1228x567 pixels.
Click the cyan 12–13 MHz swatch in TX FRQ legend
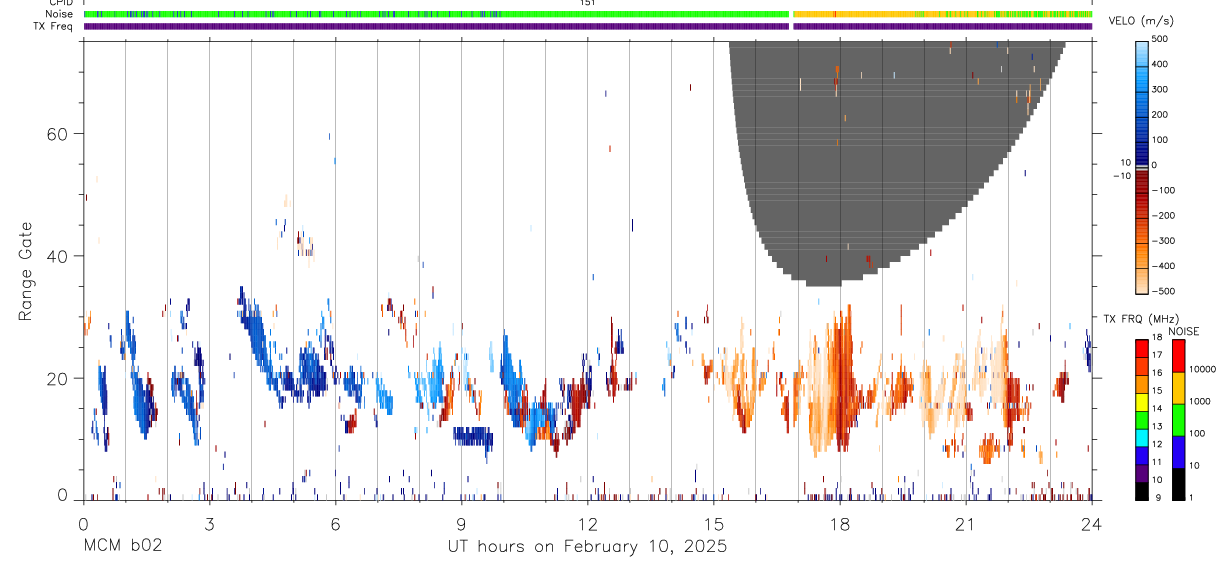point(1141,438)
